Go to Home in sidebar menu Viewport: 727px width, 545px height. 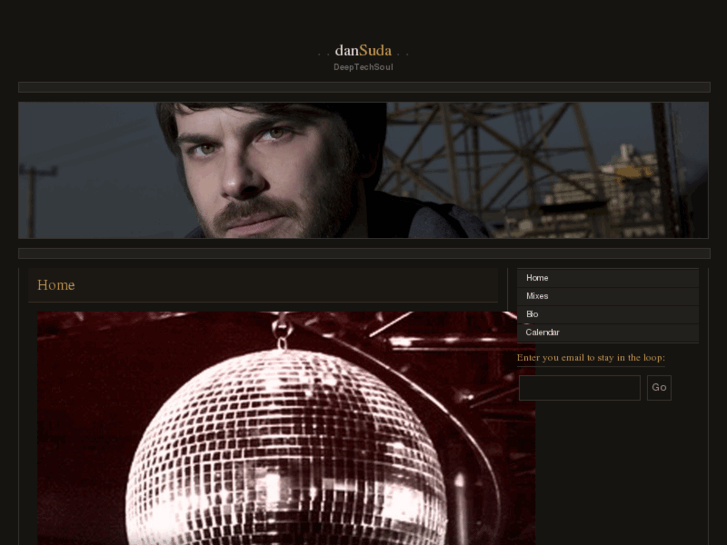pos(608,278)
